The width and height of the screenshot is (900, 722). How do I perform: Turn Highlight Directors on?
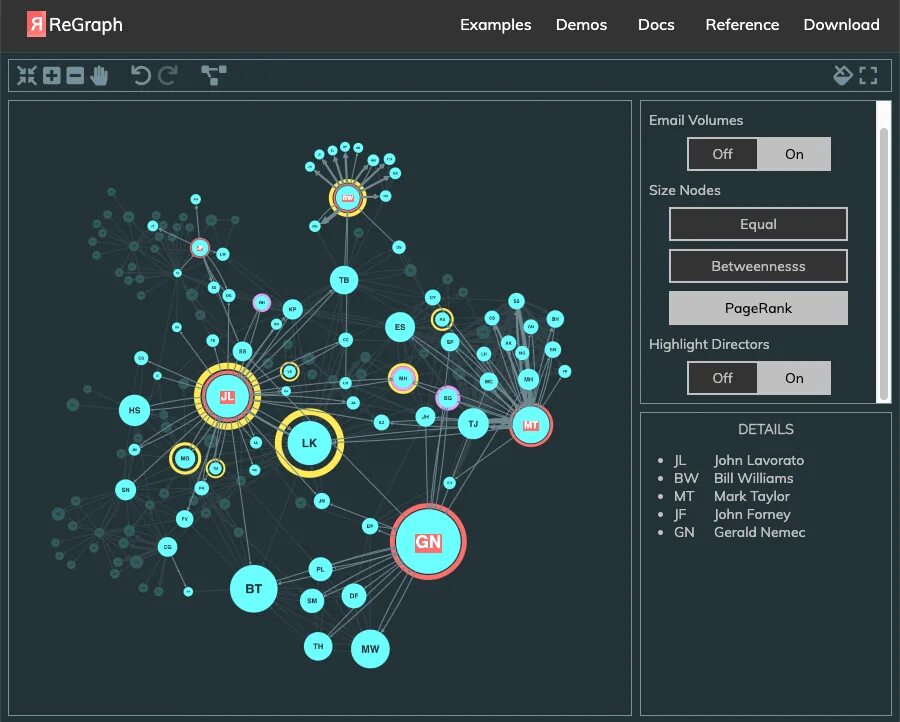(794, 378)
